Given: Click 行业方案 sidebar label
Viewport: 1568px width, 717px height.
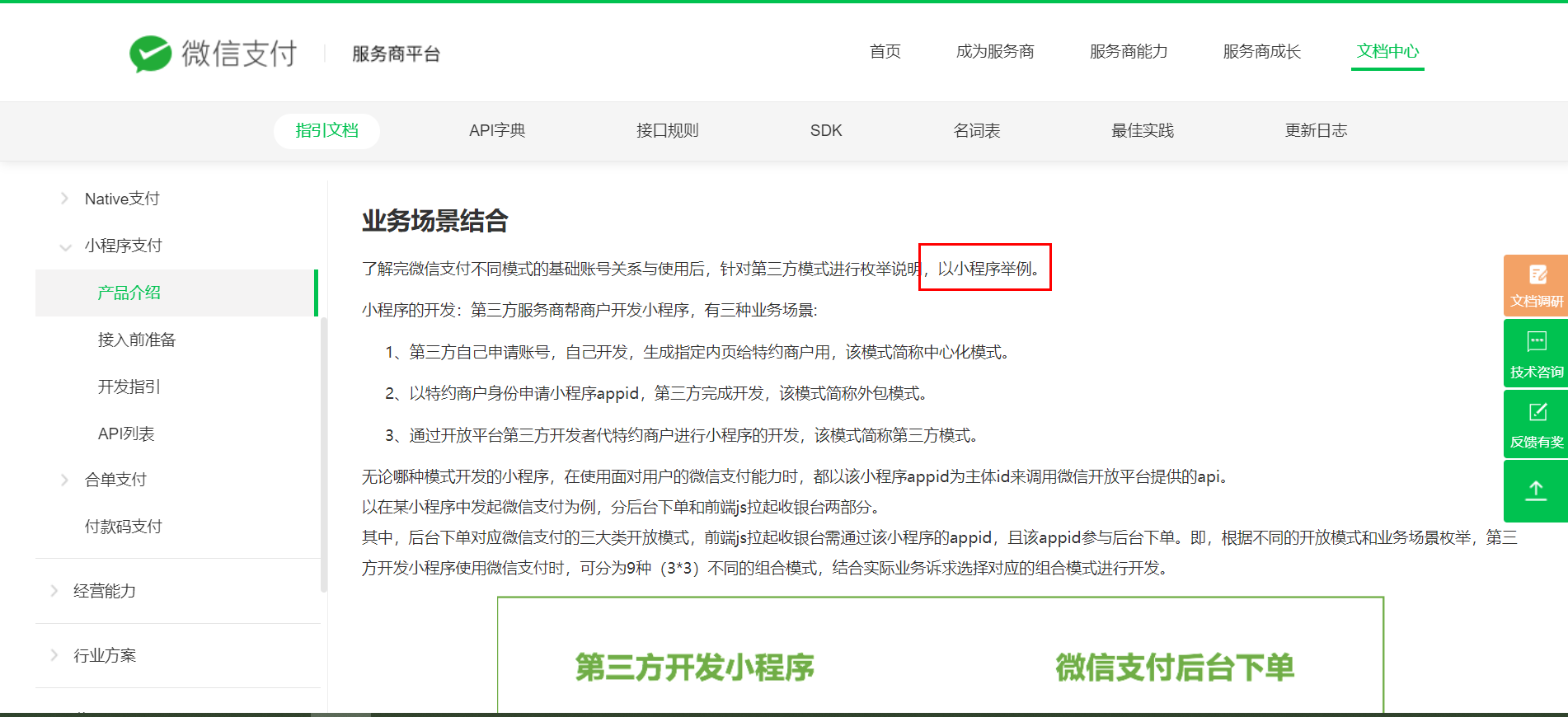Looking at the screenshot, I should (105, 655).
